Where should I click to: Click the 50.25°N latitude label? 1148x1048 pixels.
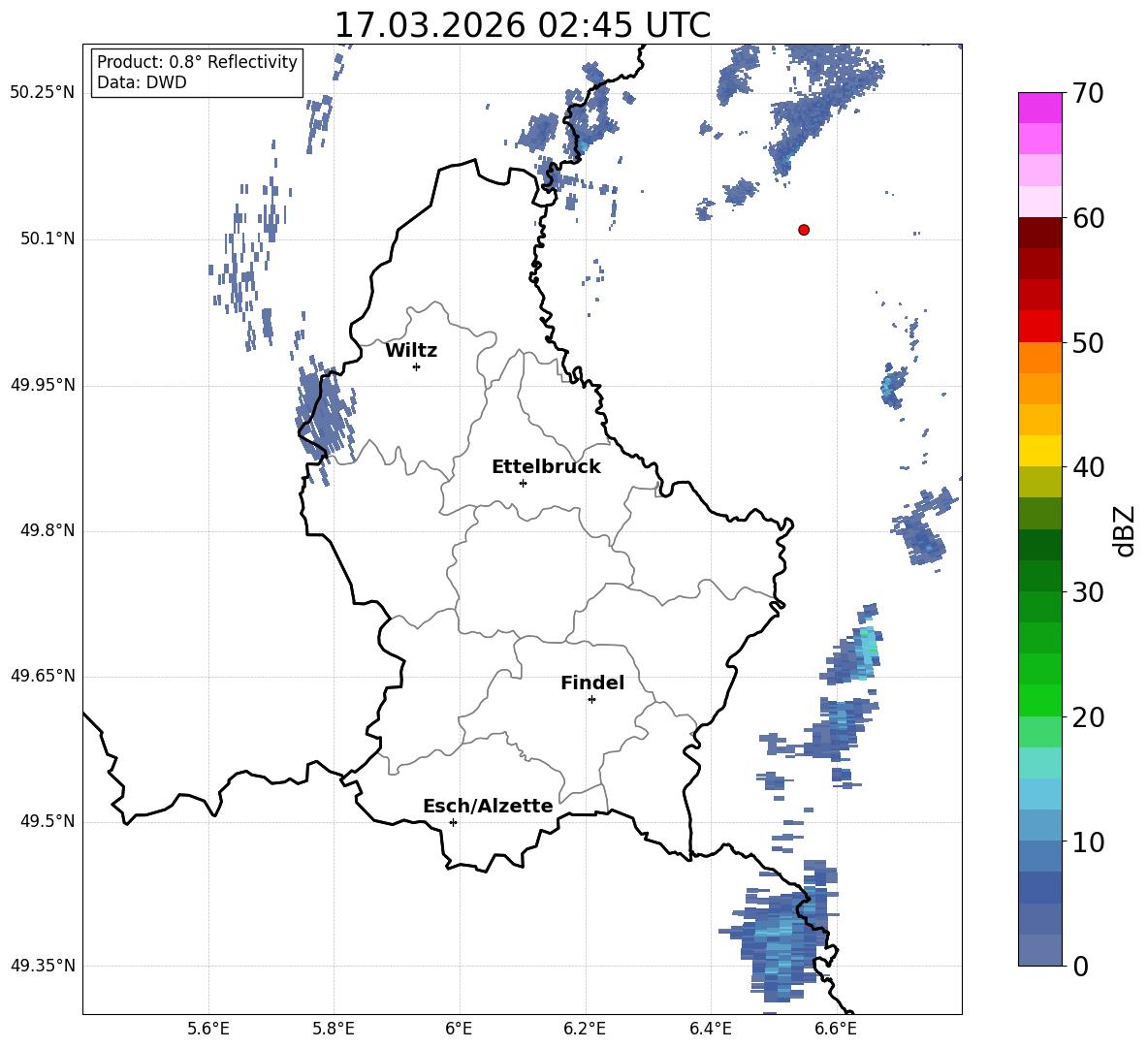pyautogui.click(x=43, y=93)
